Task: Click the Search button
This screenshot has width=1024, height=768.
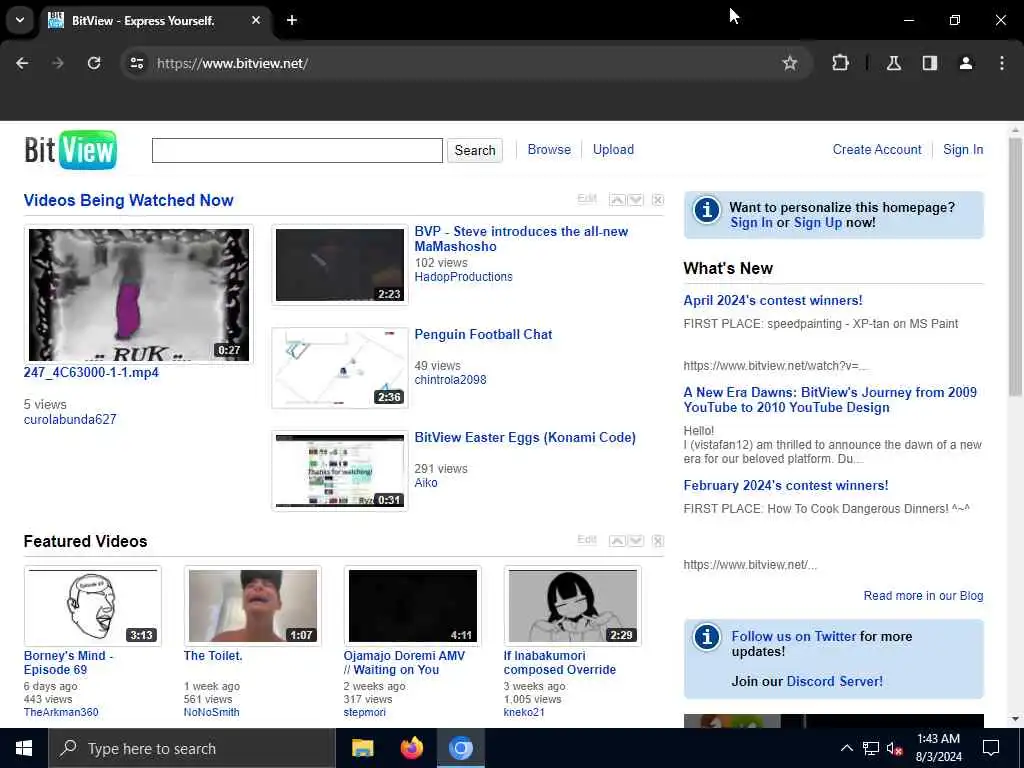Action: pos(475,150)
